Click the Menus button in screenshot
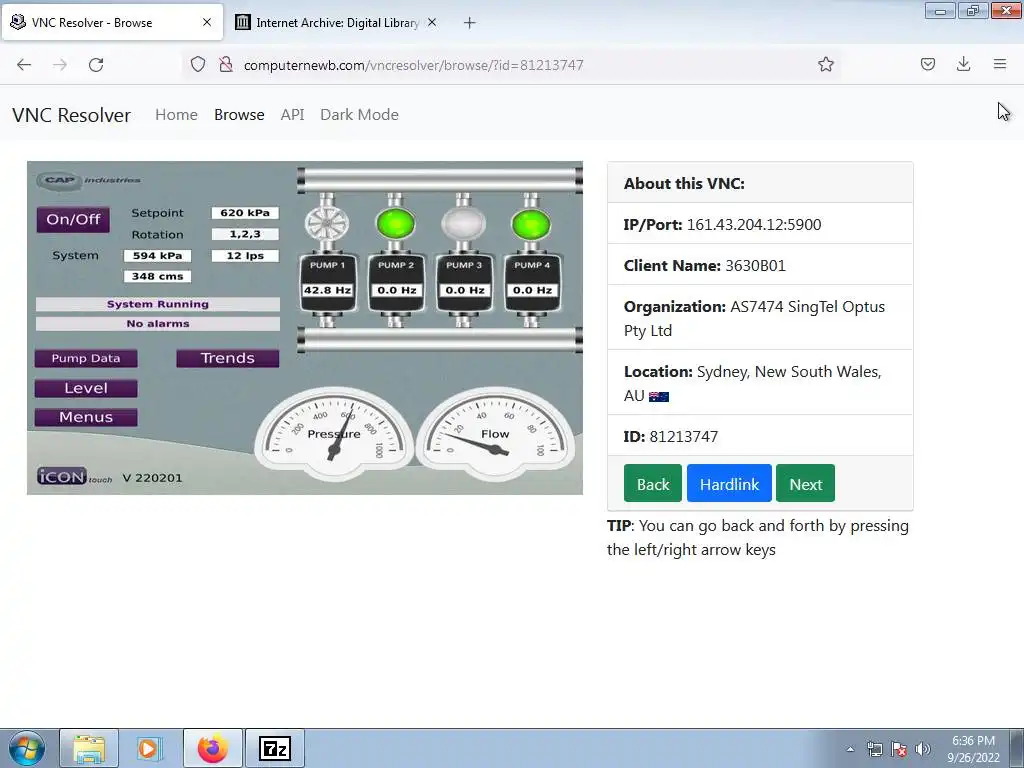1024x768 pixels. point(86,417)
